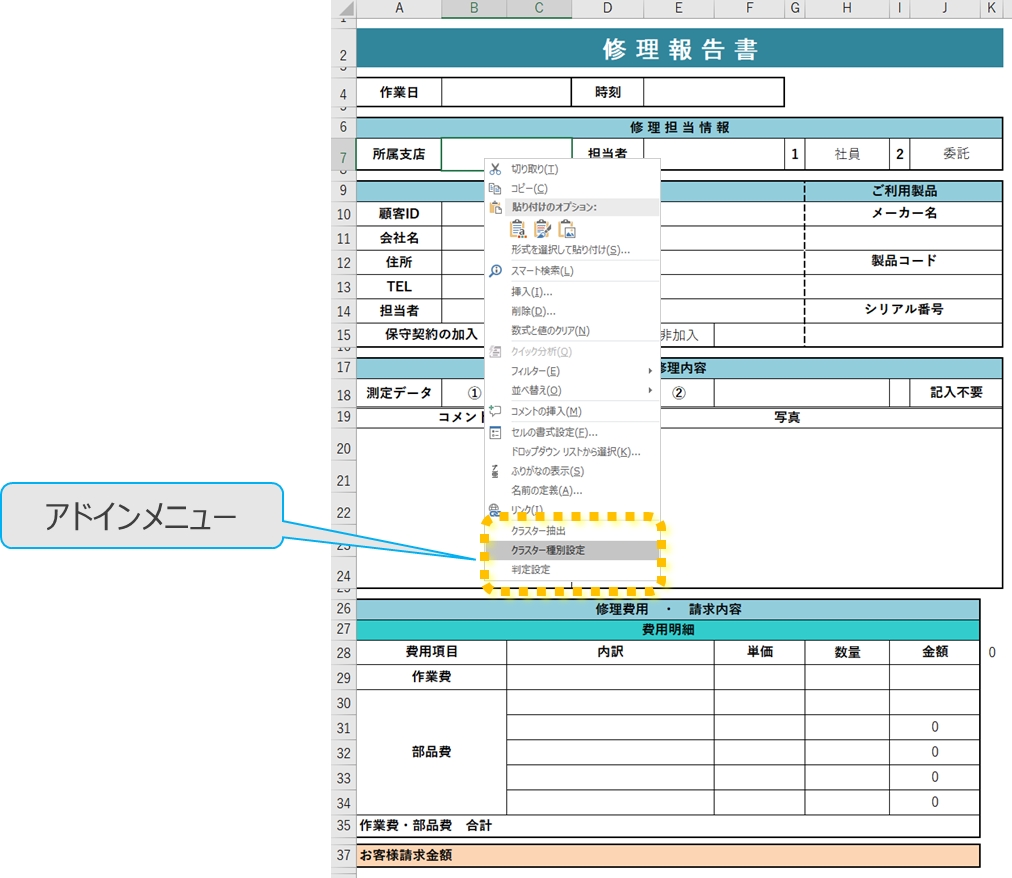Select 判定設定 add-in menu item
Screen dimensions: 1012x878
[x=530, y=570]
